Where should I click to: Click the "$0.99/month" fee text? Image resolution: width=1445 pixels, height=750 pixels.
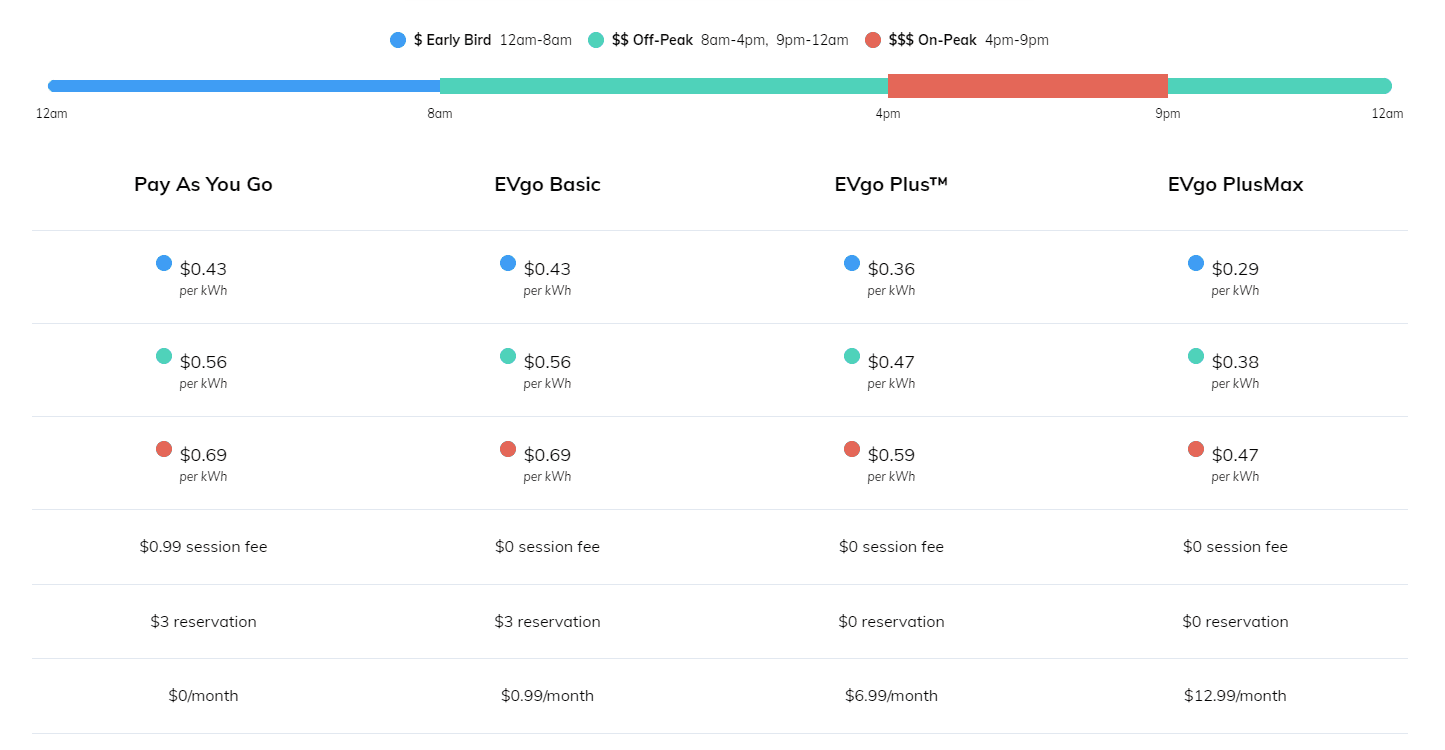point(548,696)
